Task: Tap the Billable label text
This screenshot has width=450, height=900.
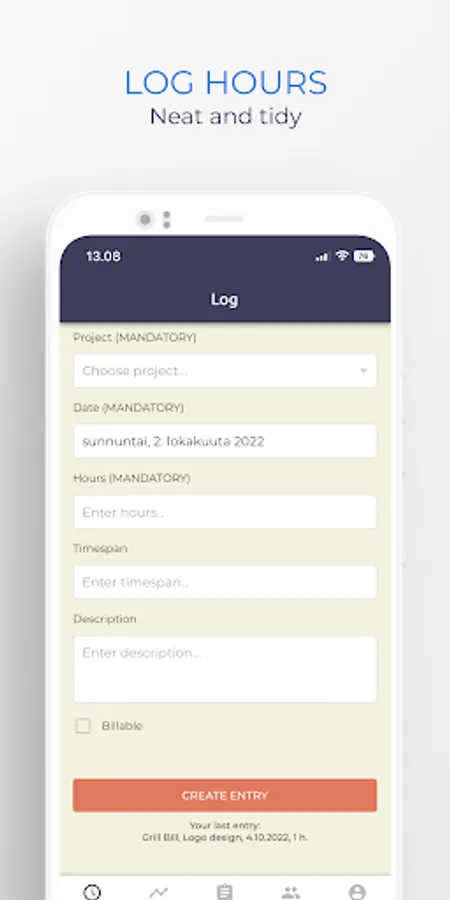Action: click(x=122, y=726)
